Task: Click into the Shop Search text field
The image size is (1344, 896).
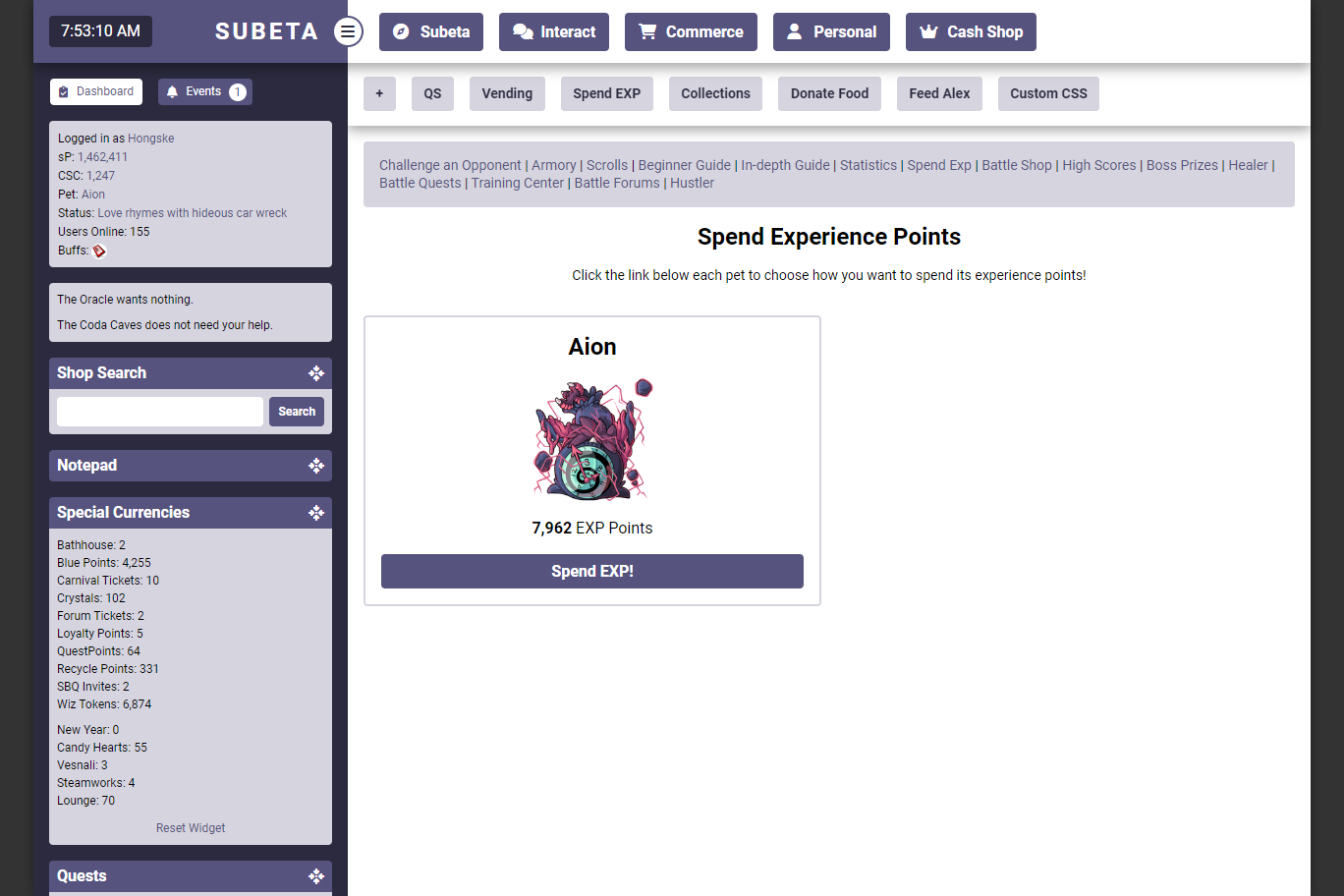Action: tap(160, 412)
